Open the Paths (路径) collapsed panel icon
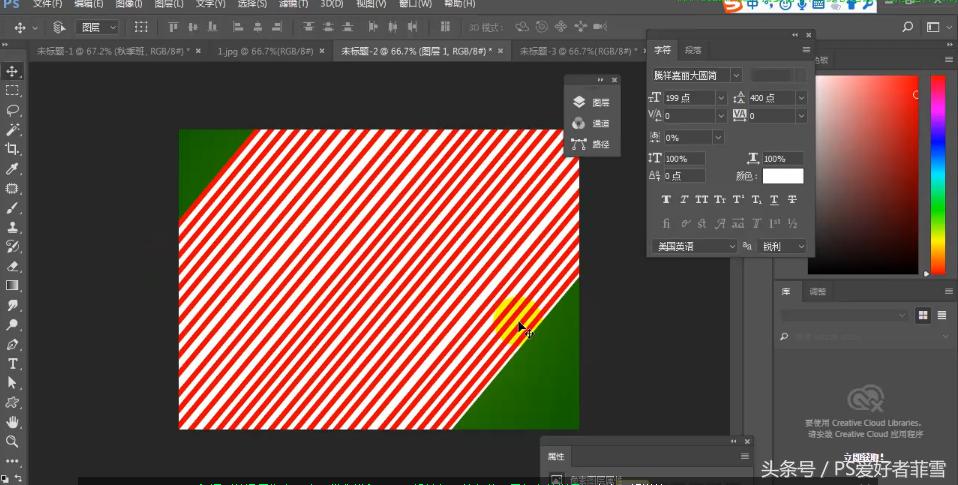 pyautogui.click(x=579, y=144)
